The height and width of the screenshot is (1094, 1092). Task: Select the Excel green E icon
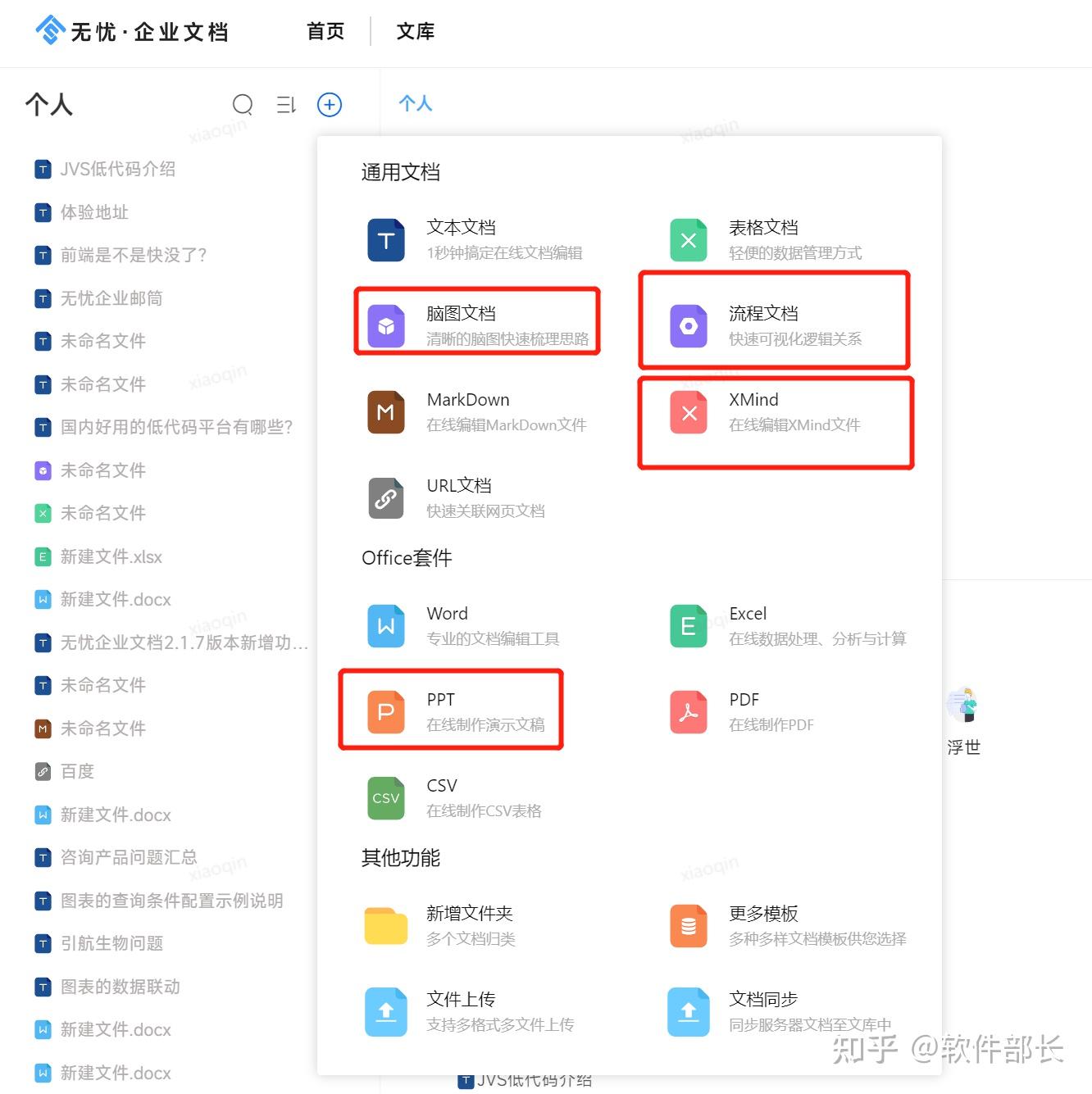(x=689, y=626)
